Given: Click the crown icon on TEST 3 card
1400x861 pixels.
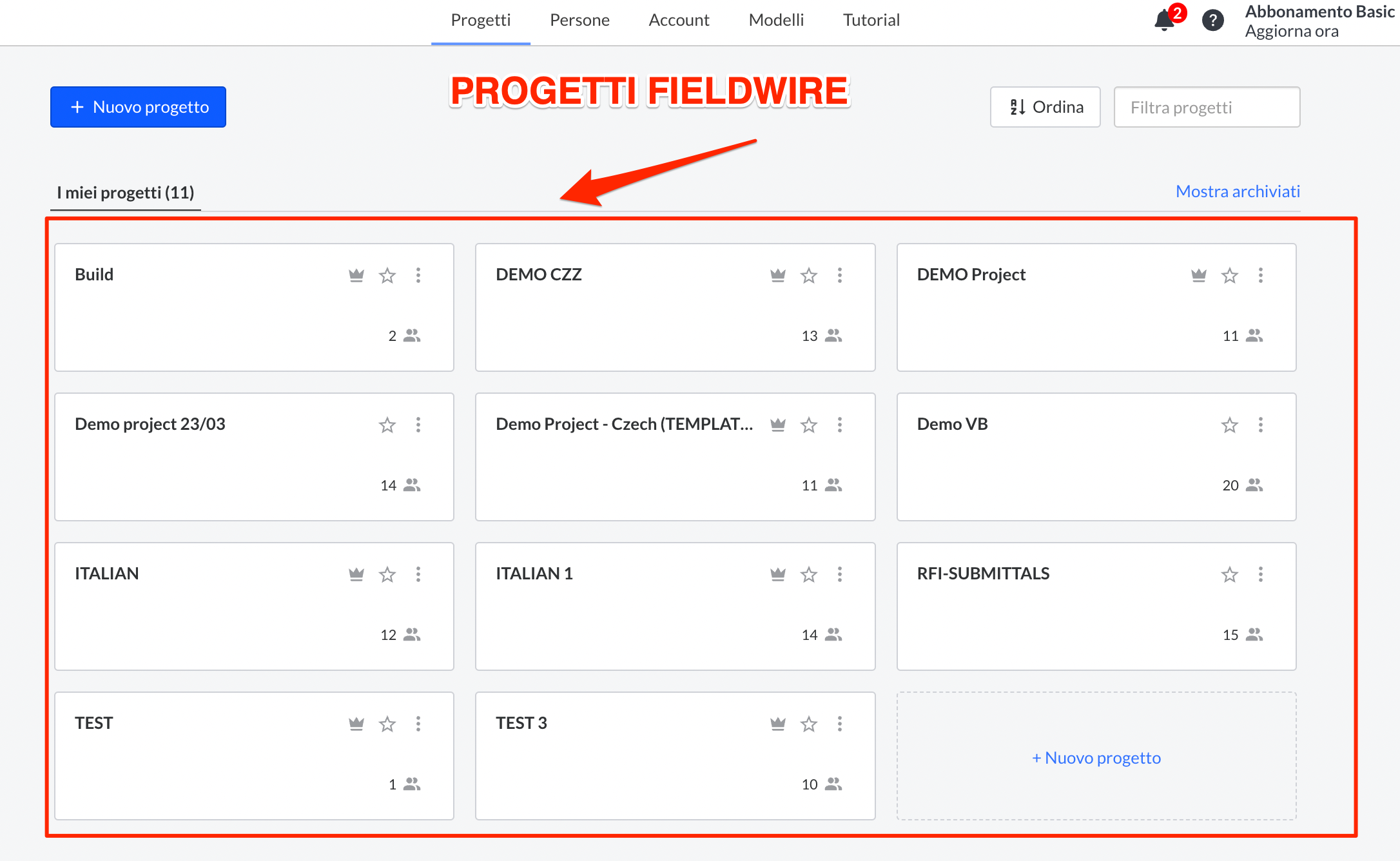Looking at the screenshot, I should coord(778,724).
